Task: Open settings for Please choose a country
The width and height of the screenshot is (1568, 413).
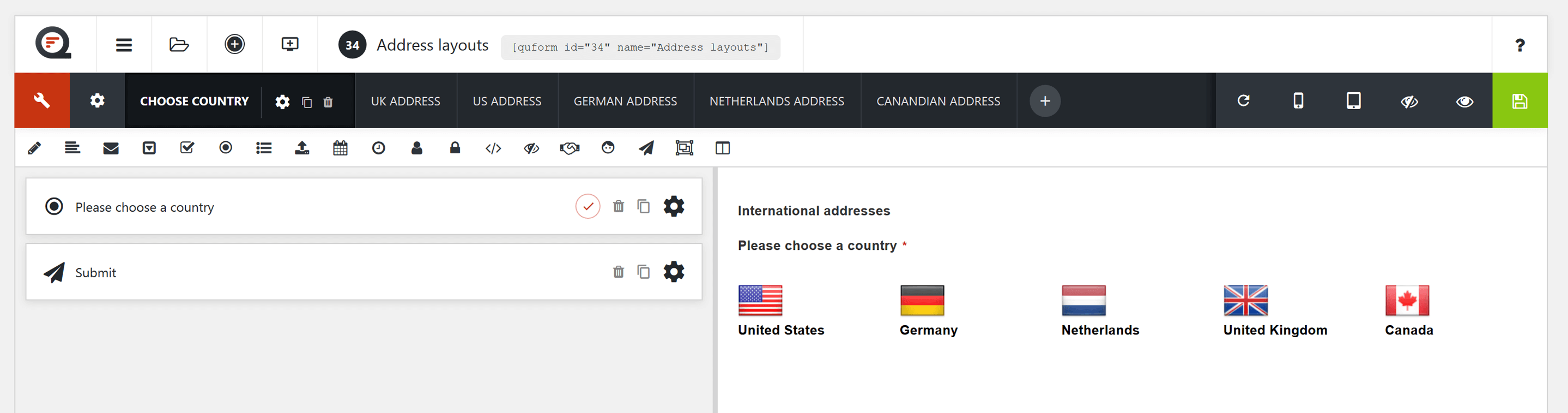Action: click(674, 206)
